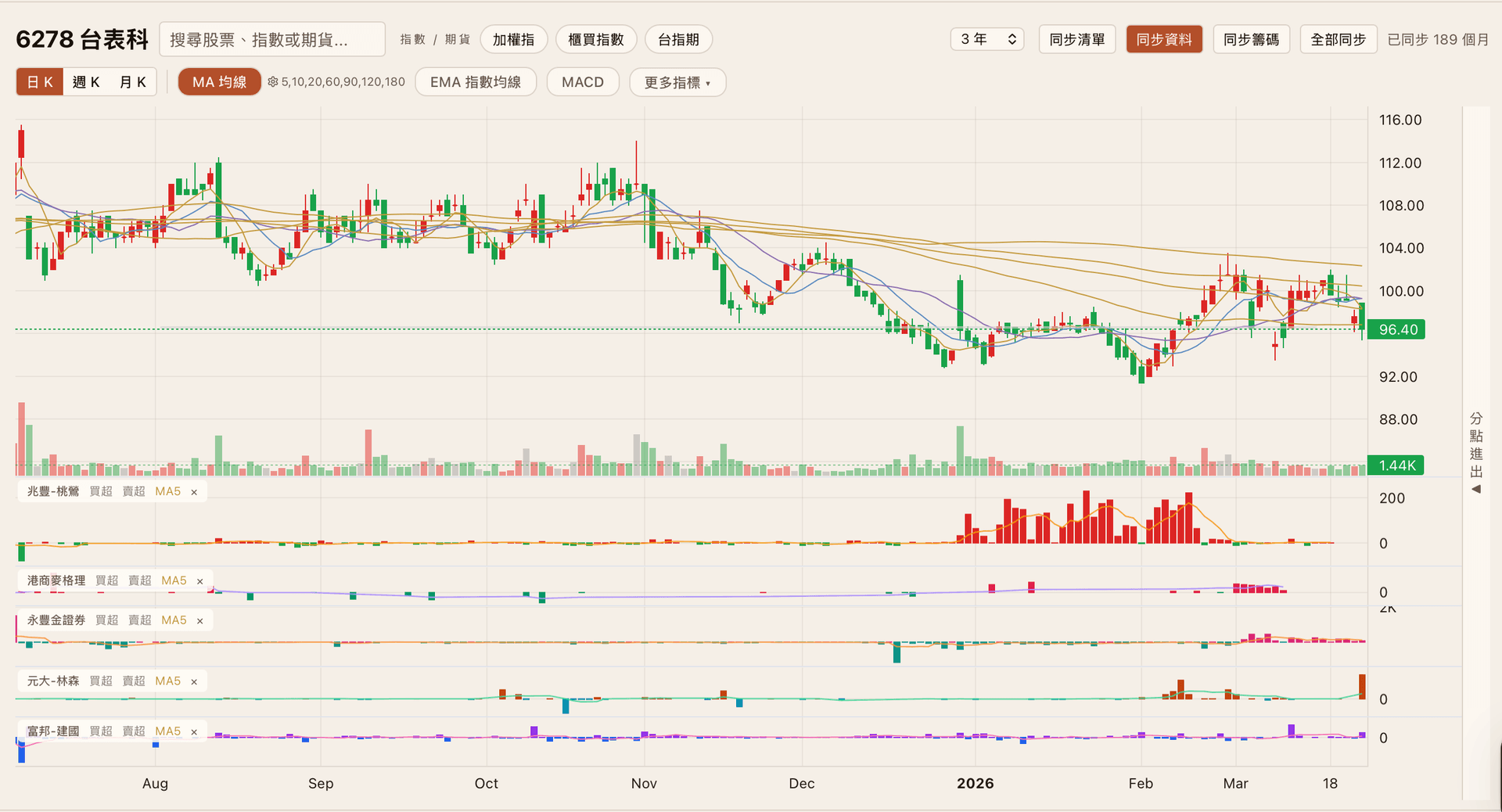Toggle 買超 for 兆豐-桃鶯
Image resolution: width=1502 pixels, height=812 pixels.
pyautogui.click(x=101, y=491)
